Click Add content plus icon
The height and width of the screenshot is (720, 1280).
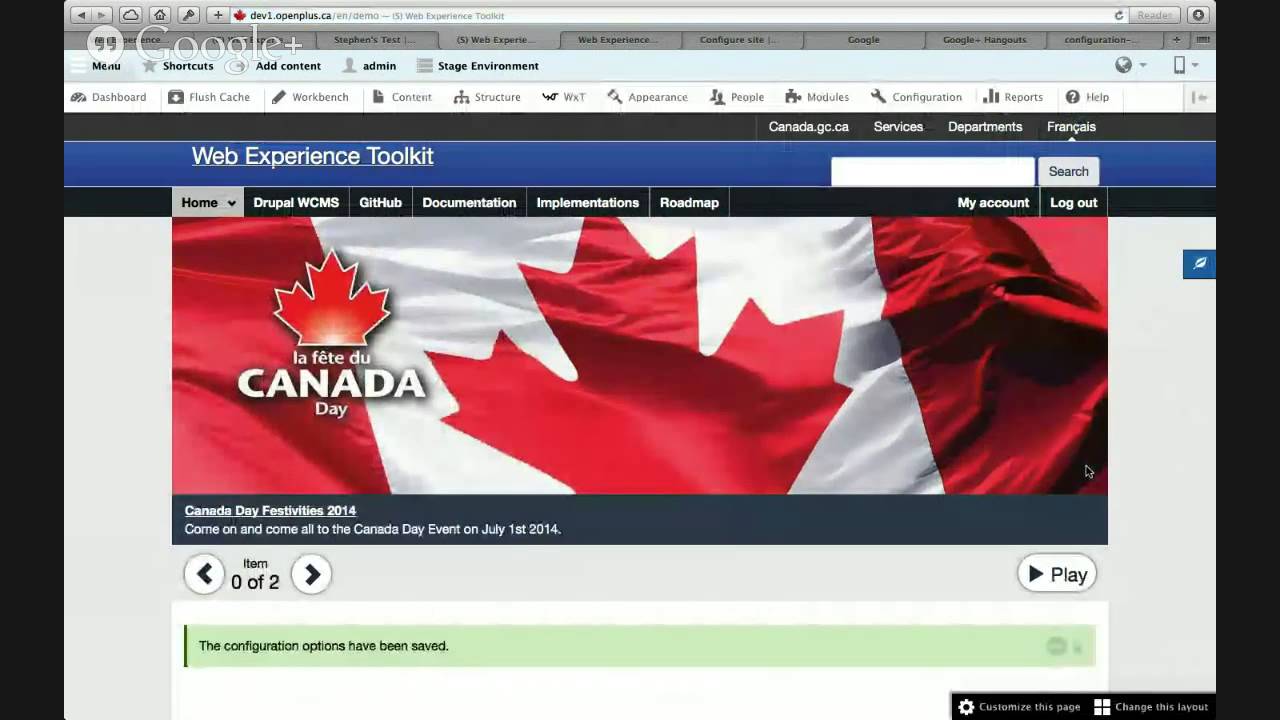(236, 66)
